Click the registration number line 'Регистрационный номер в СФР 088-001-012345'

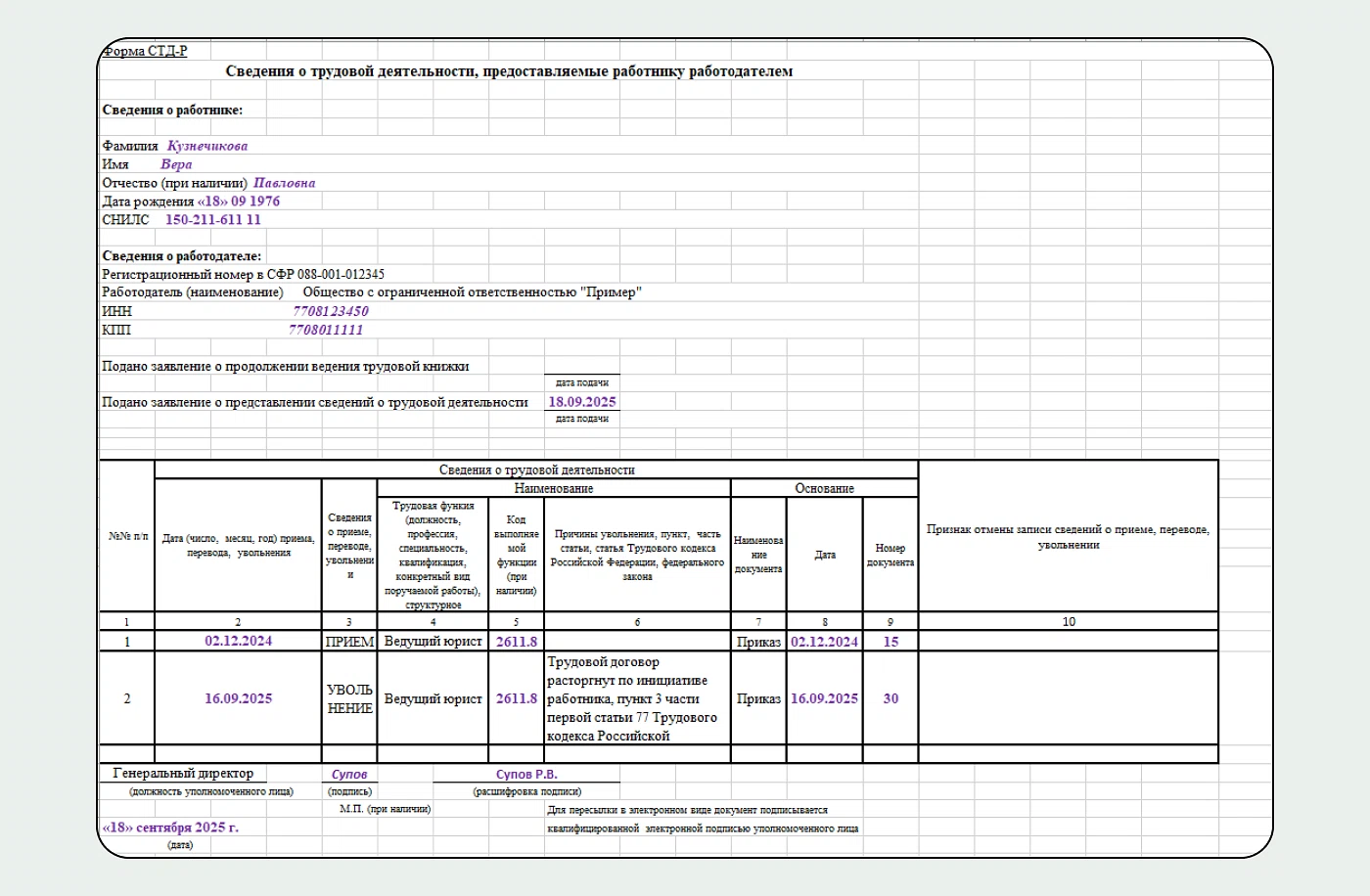coord(244,275)
